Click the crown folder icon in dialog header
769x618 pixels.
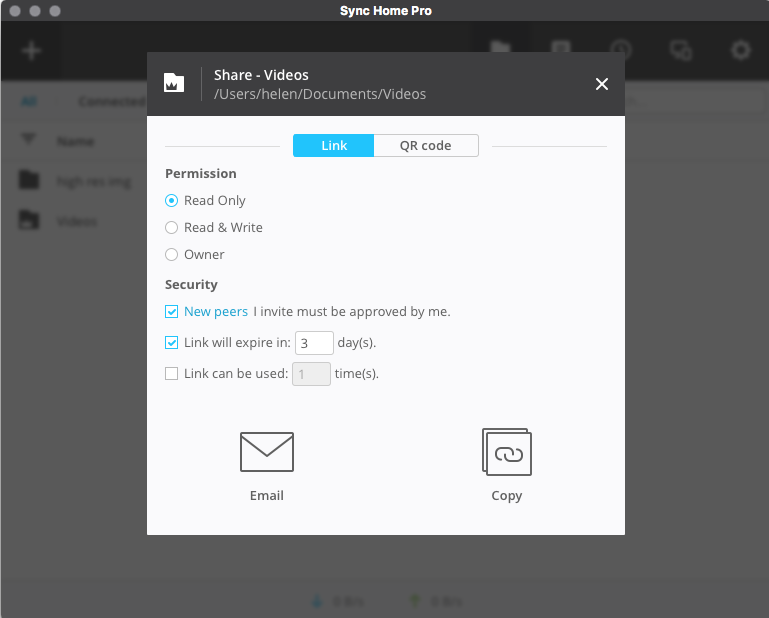coord(174,82)
